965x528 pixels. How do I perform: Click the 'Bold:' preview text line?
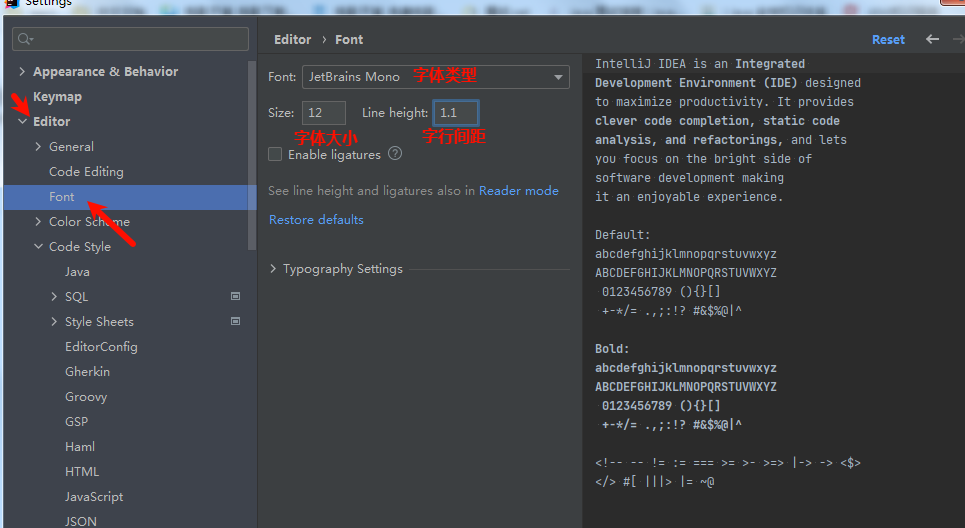(612, 349)
